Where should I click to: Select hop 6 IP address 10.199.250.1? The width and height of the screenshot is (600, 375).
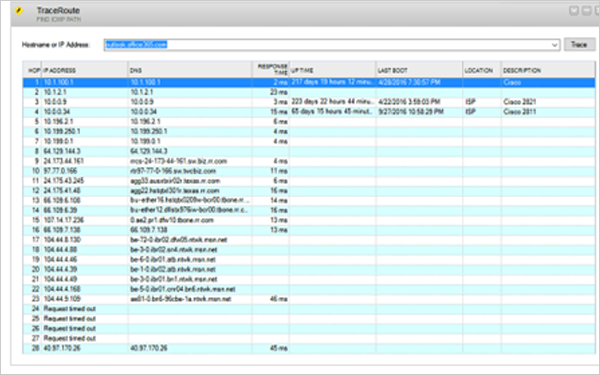[62, 132]
